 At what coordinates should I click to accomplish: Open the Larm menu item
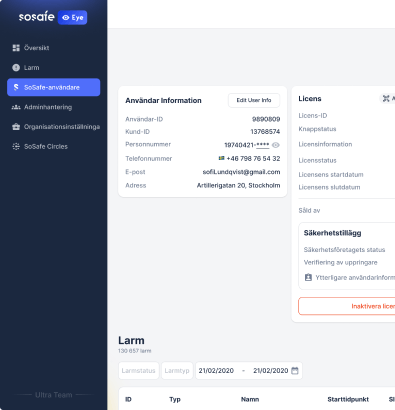click(x=53, y=68)
